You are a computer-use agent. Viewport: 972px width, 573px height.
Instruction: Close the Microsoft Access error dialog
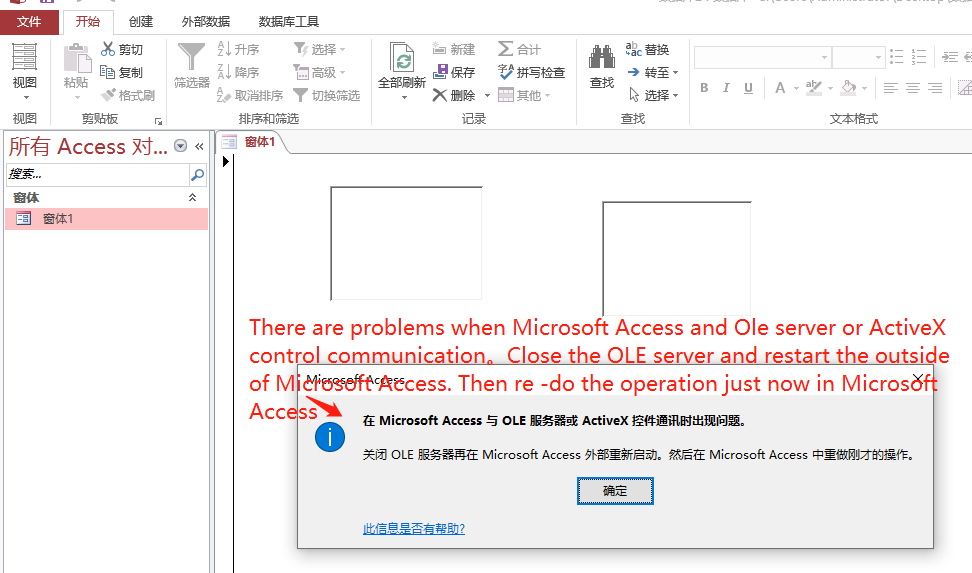coord(919,379)
